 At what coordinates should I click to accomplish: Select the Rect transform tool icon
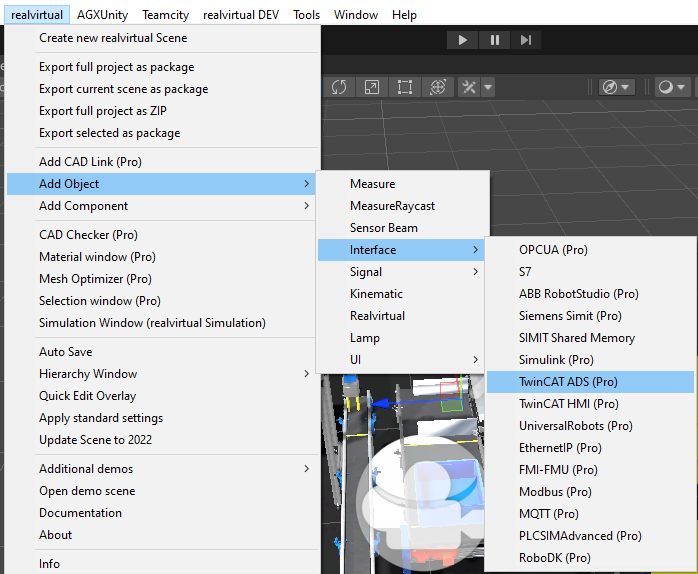pyautogui.click(x=404, y=87)
